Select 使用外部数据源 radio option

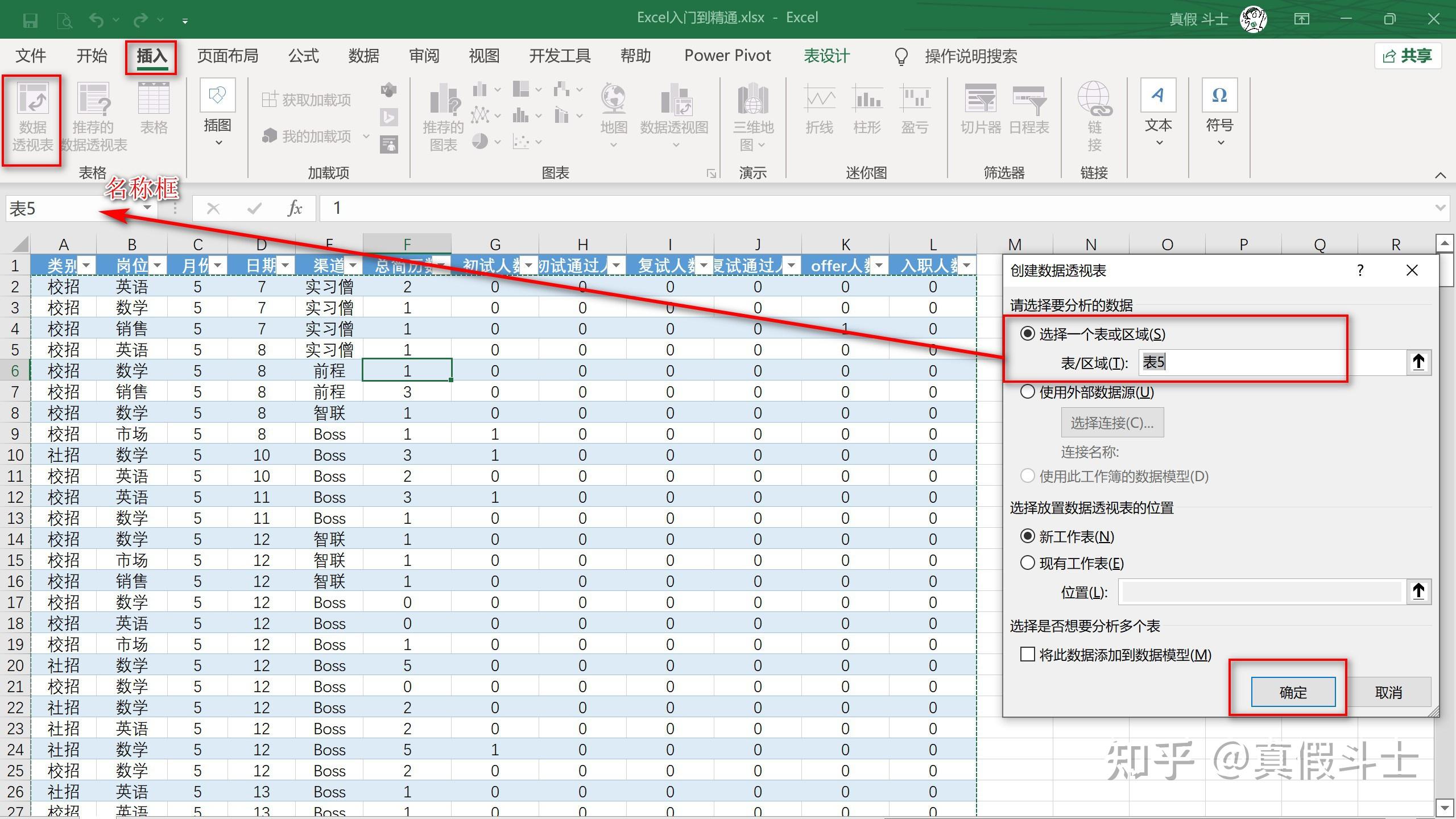(1028, 392)
